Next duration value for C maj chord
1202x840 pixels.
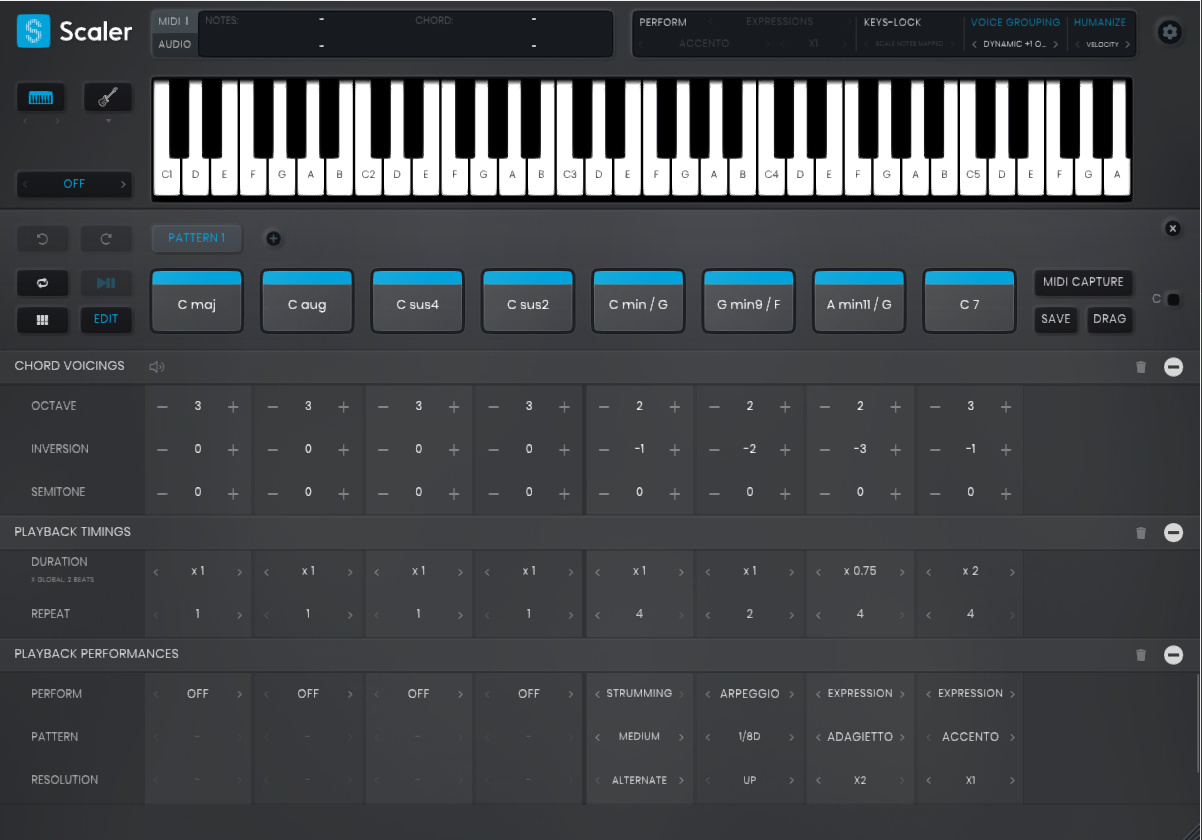(239, 573)
